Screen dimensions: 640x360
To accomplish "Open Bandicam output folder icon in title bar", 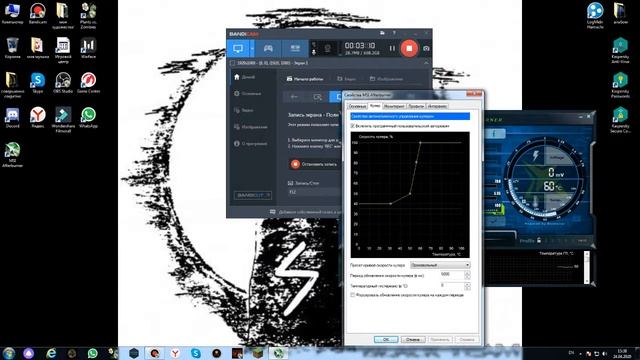I will click(x=382, y=33).
